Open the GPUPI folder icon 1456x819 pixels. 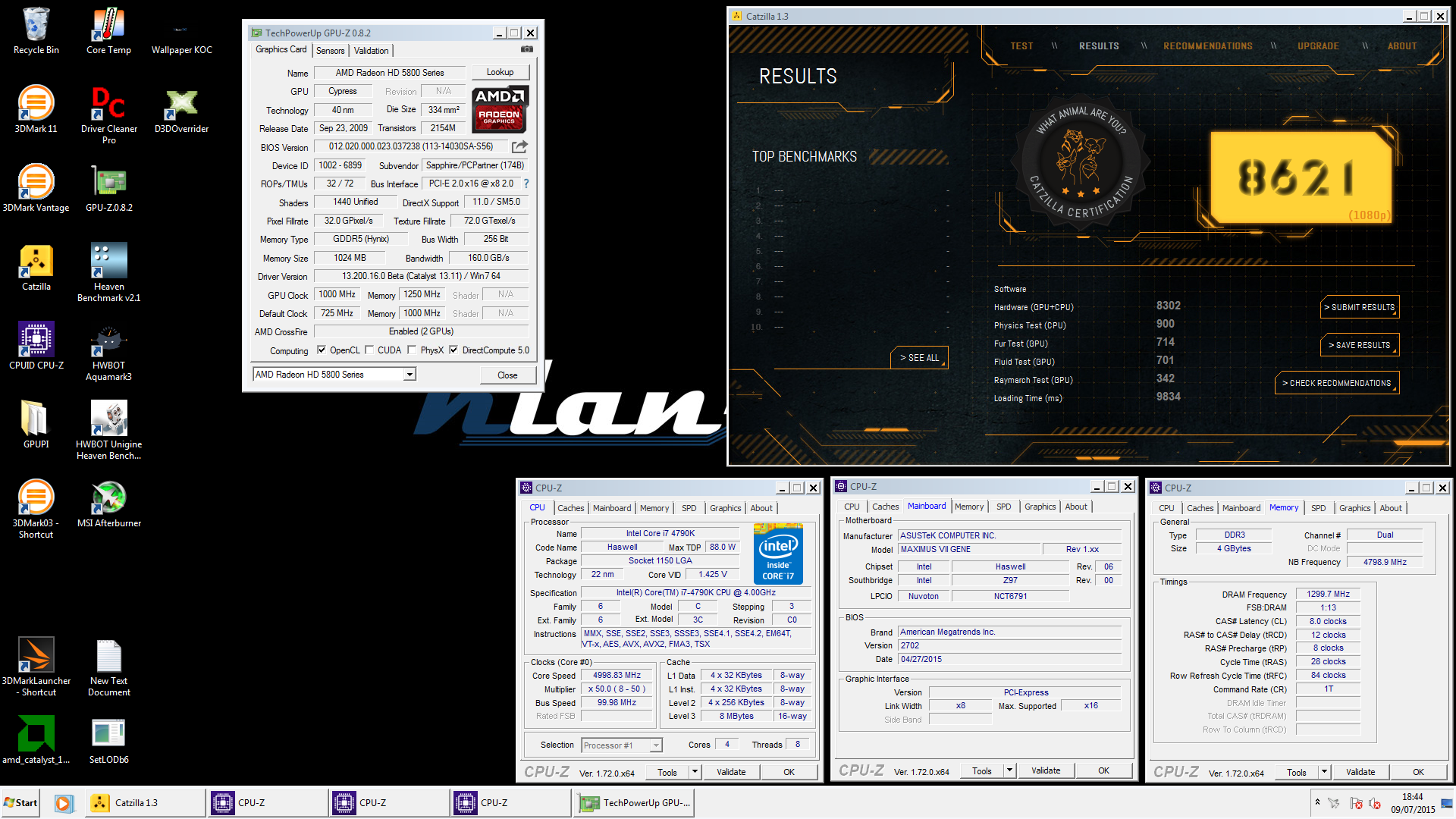36,425
